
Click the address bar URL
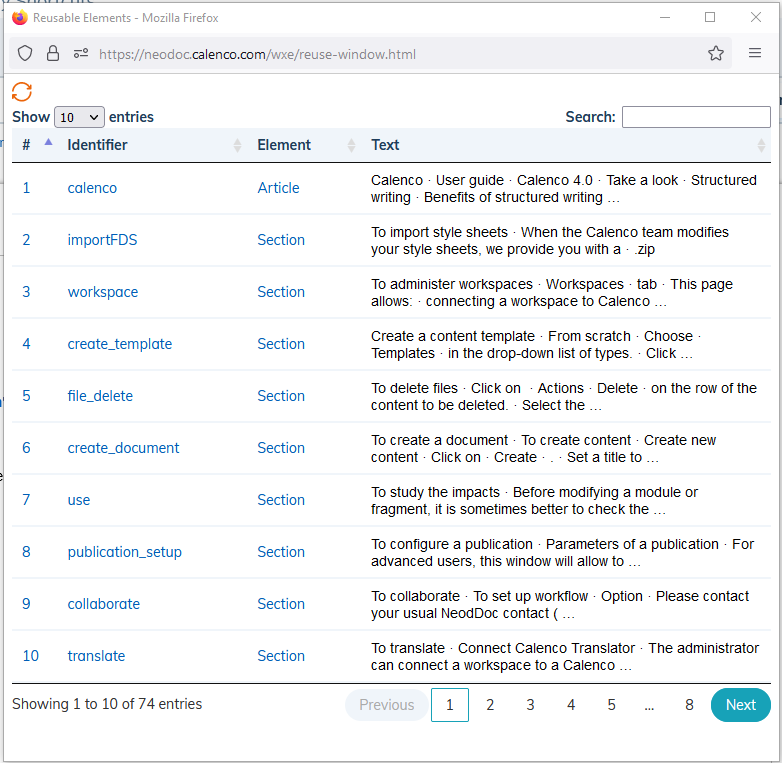[257, 54]
